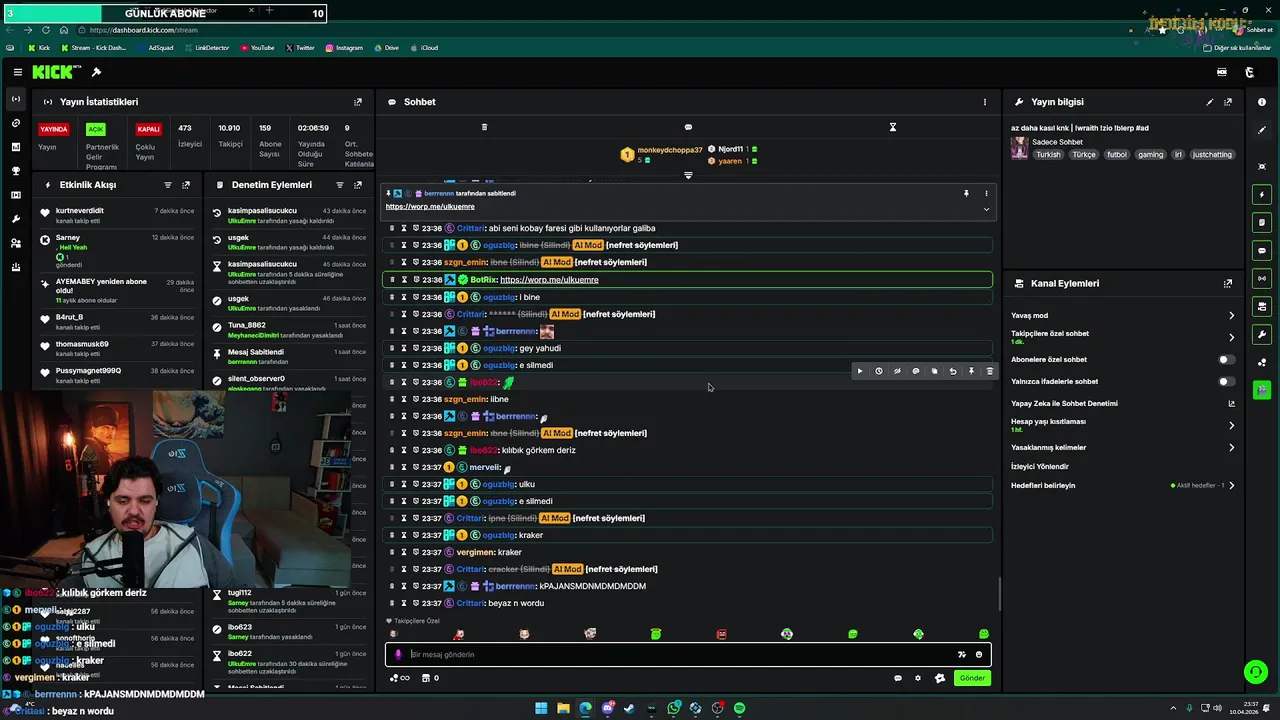1280x720 pixels.
Task: Click the translate icon in message box
Action: pos(961,654)
